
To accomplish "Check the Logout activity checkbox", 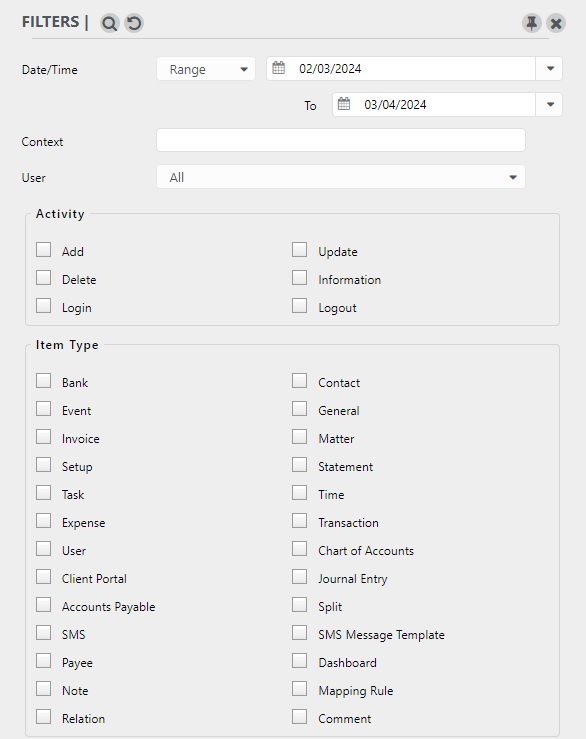I will (299, 306).
